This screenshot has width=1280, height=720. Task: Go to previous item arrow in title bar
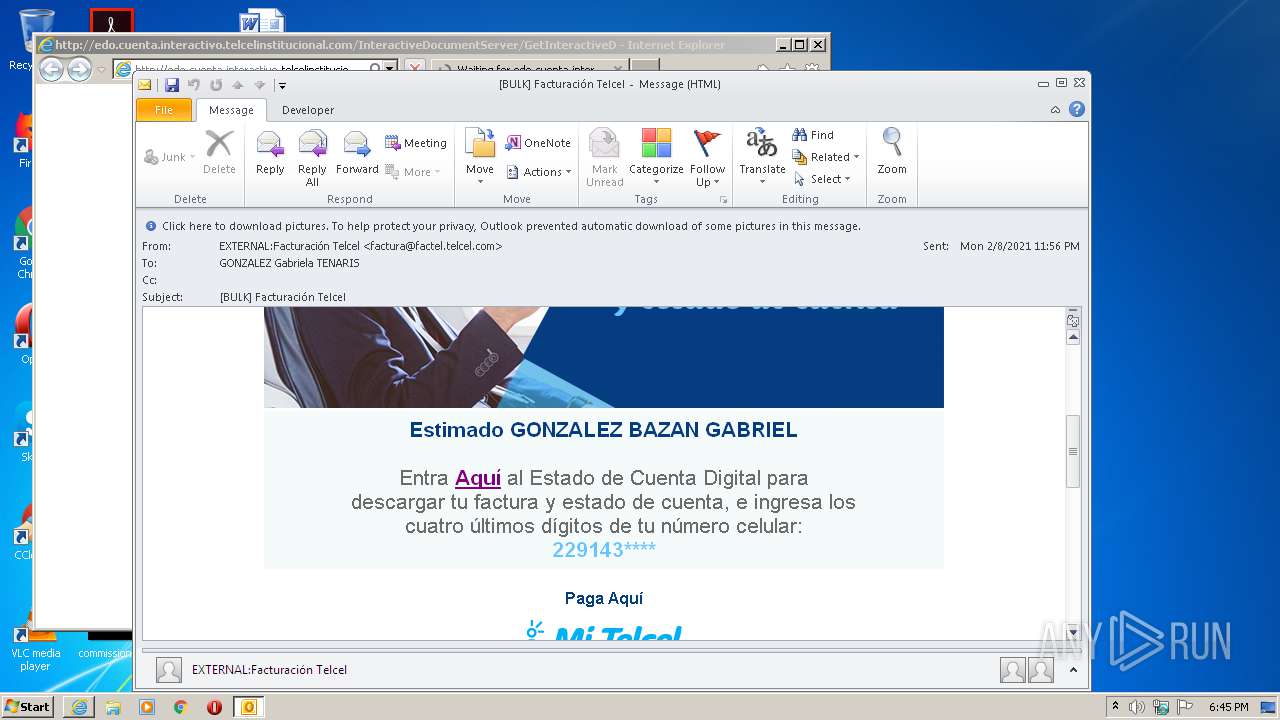[x=238, y=85]
